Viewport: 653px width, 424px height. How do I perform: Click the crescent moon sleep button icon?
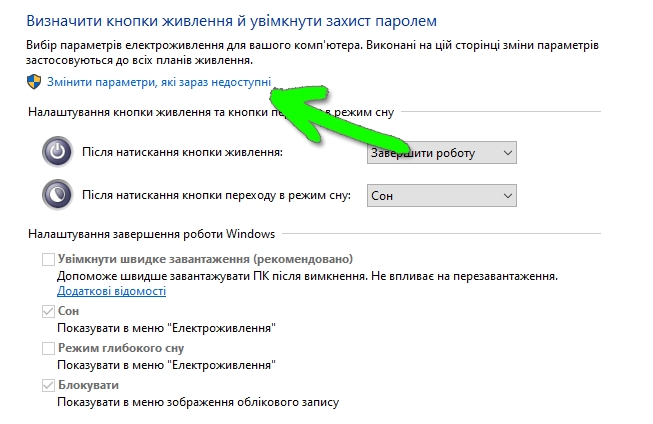[x=57, y=195]
